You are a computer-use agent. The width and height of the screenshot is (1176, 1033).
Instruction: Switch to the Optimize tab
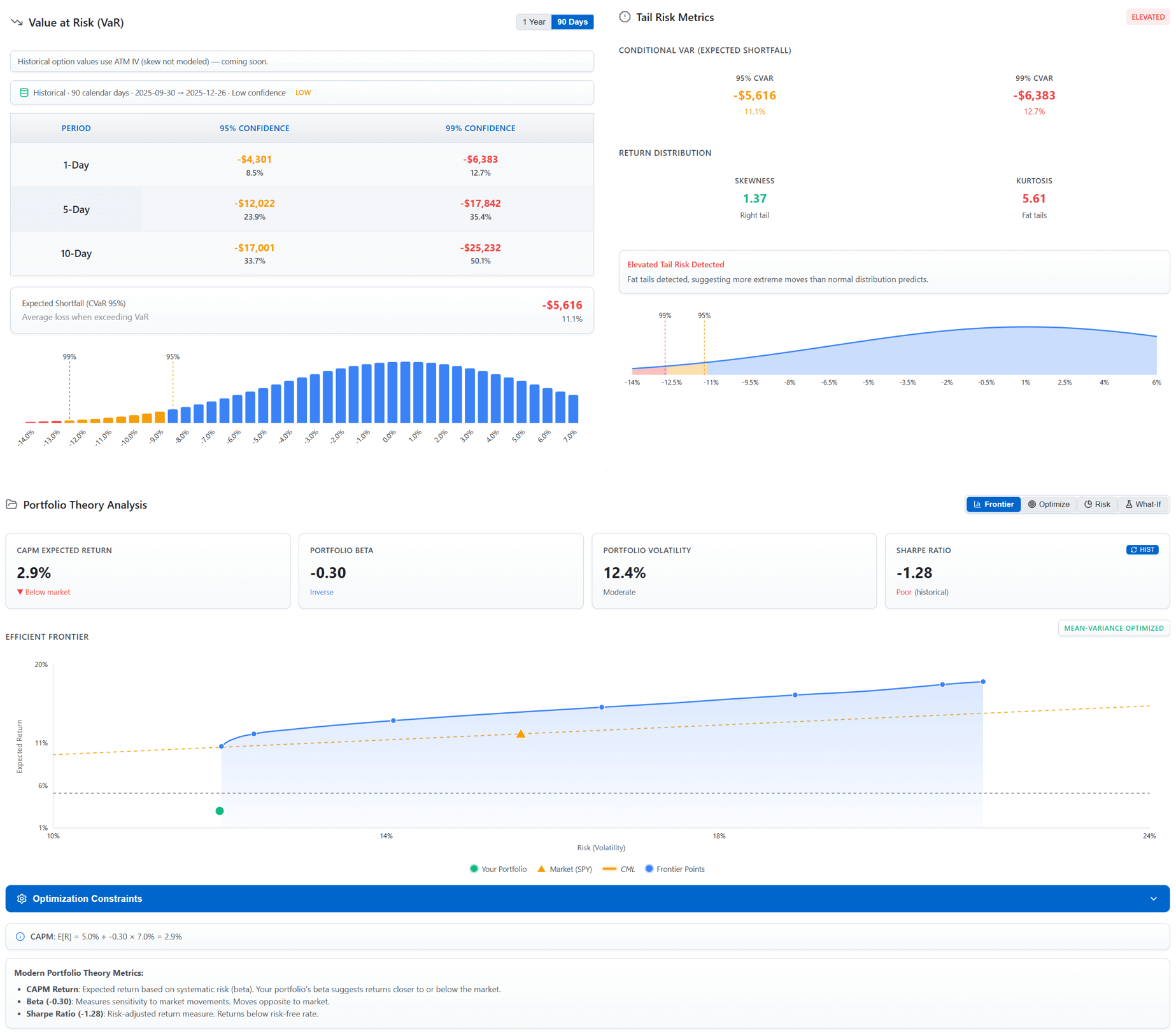pos(1049,504)
